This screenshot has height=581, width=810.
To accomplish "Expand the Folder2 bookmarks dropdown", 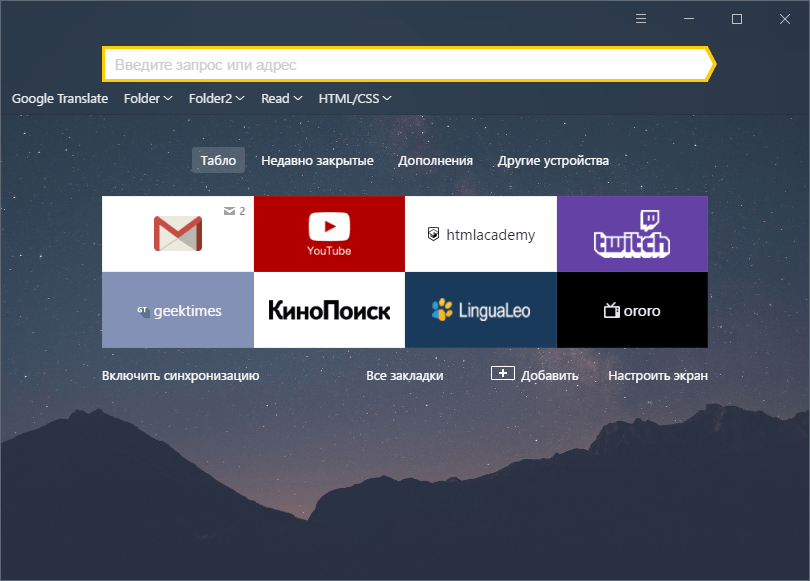I will pos(216,98).
